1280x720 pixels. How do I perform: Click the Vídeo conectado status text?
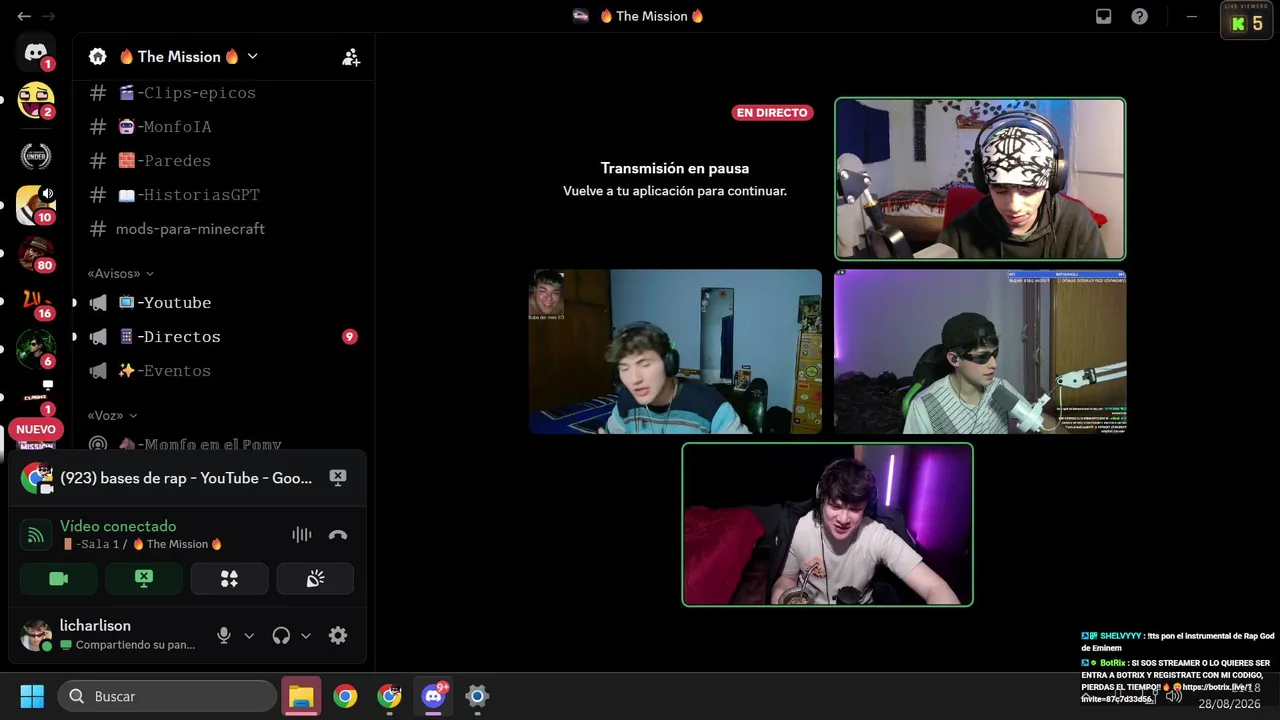click(x=118, y=526)
